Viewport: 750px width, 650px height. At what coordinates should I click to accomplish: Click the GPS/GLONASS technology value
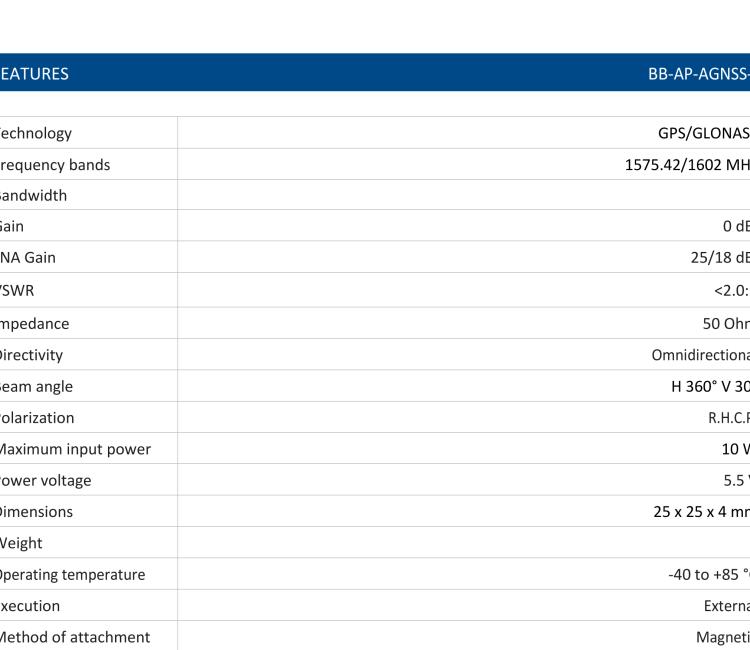click(x=697, y=133)
